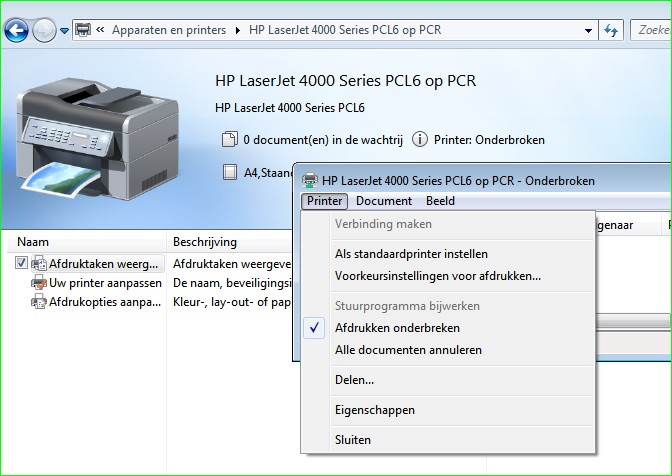672x476 pixels.
Task: Click the Eigenaar column header in queue window
Action: click(x=627, y=225)
